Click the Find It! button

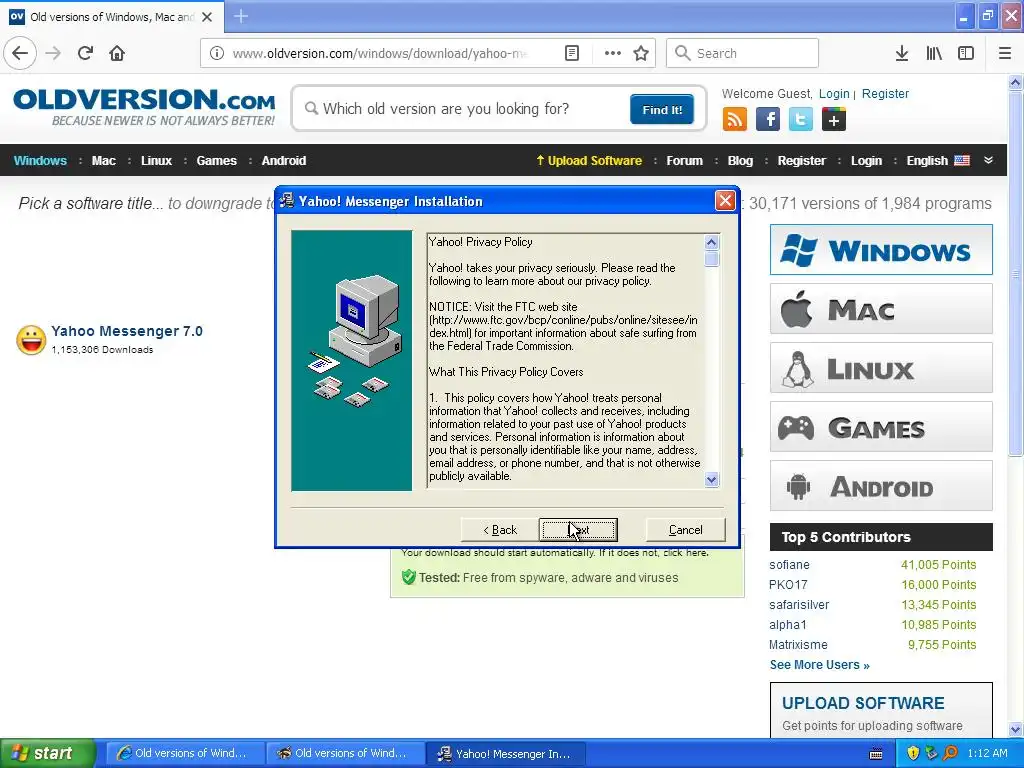click(662, 109)
